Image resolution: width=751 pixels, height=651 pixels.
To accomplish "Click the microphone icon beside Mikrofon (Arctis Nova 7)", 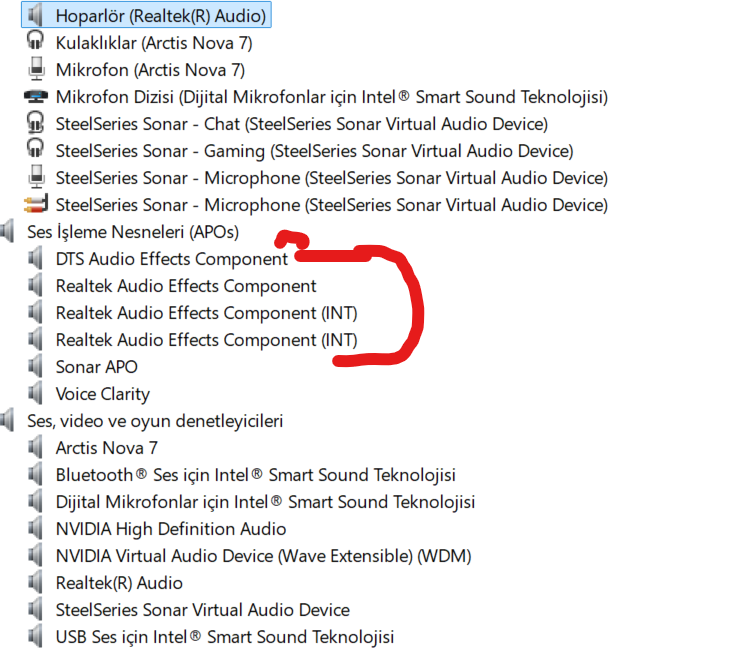I will tap(36, 69).
